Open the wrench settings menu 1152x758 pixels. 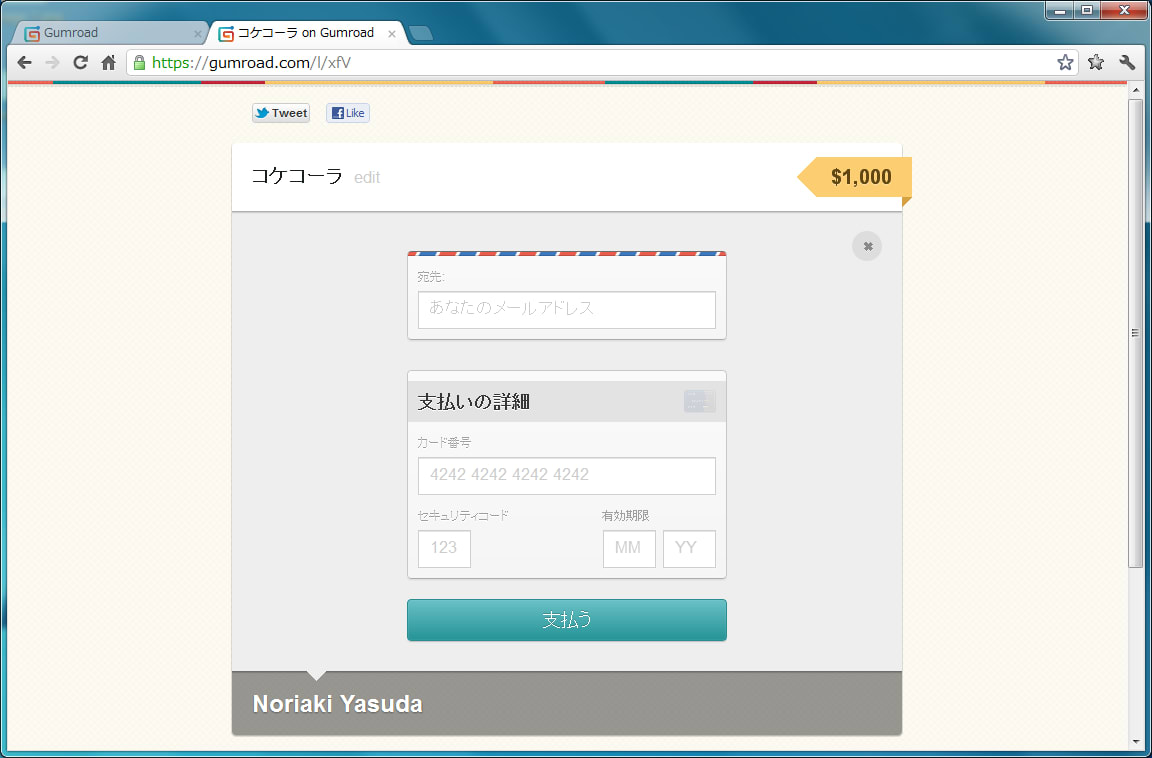(x=1127, y=63)
